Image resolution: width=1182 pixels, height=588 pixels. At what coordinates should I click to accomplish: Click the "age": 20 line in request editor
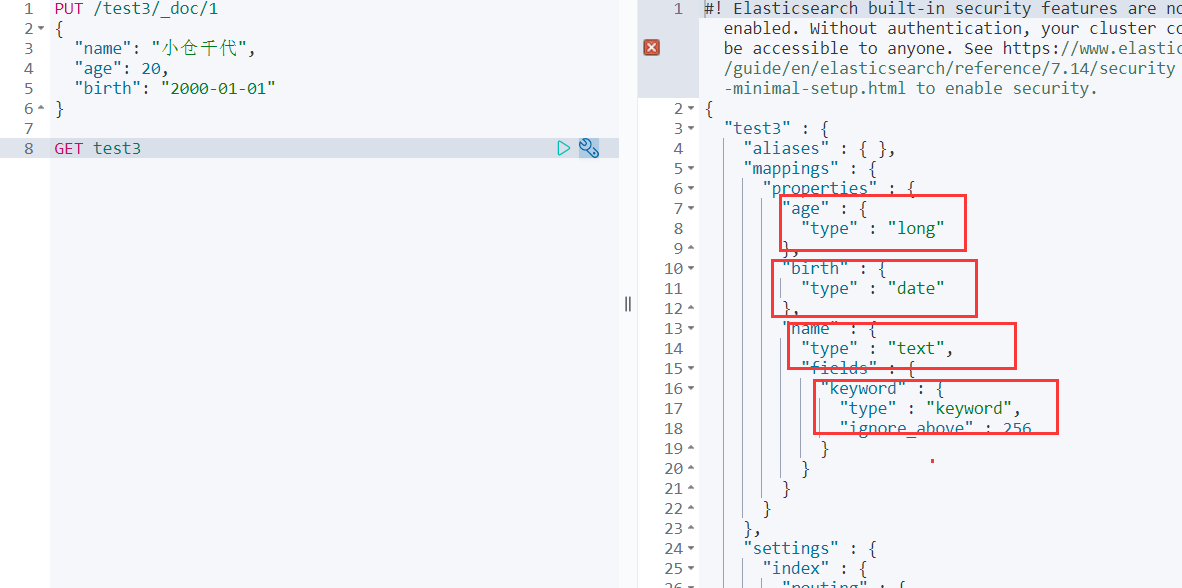pos(121,69)
